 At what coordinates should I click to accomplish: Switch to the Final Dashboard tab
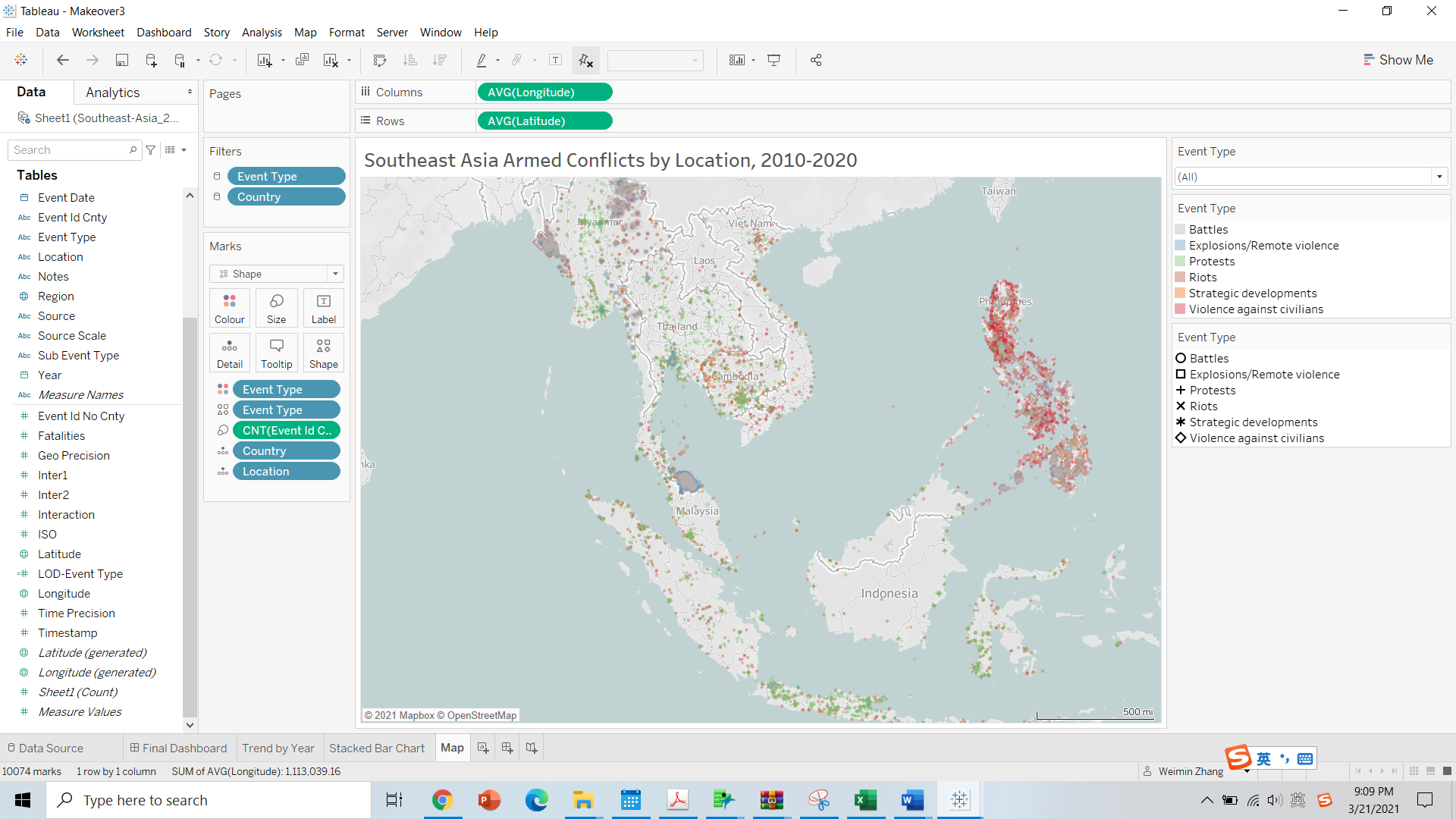point(178,748)
